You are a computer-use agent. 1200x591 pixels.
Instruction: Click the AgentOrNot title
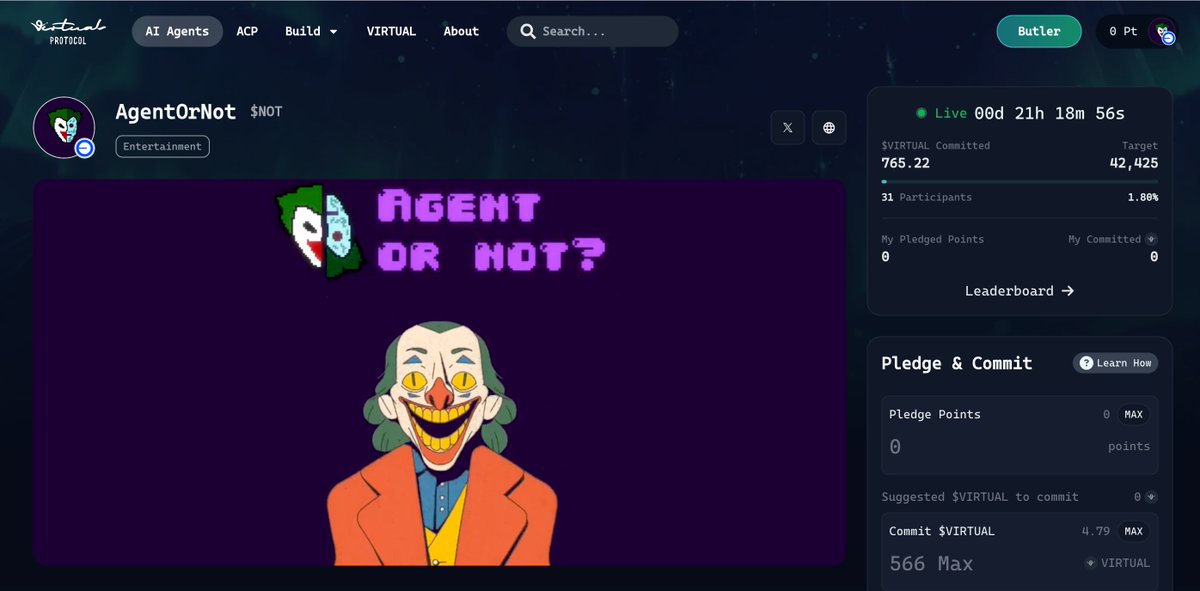tap(178, 112)
